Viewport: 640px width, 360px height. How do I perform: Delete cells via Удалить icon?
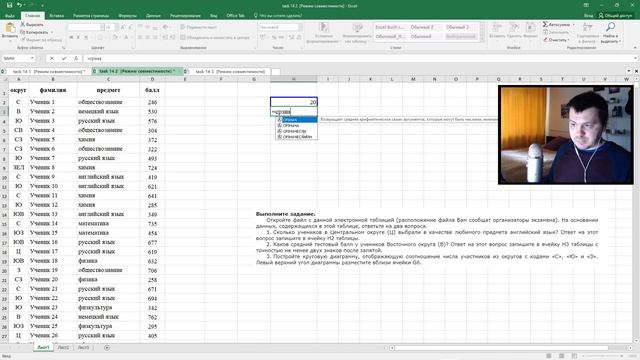click(x=514, y=31)
